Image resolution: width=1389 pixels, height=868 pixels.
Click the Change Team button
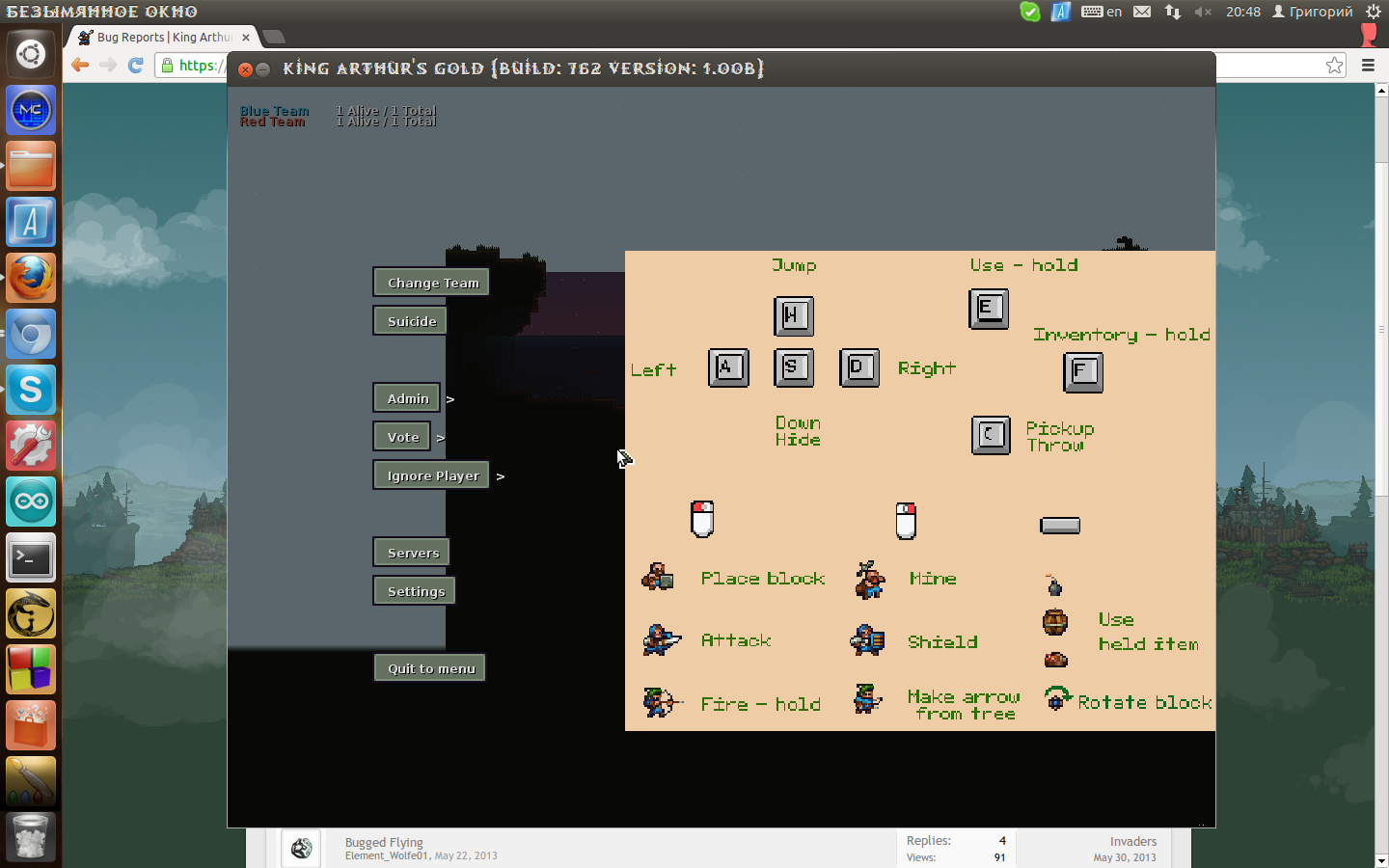point(431,283)
